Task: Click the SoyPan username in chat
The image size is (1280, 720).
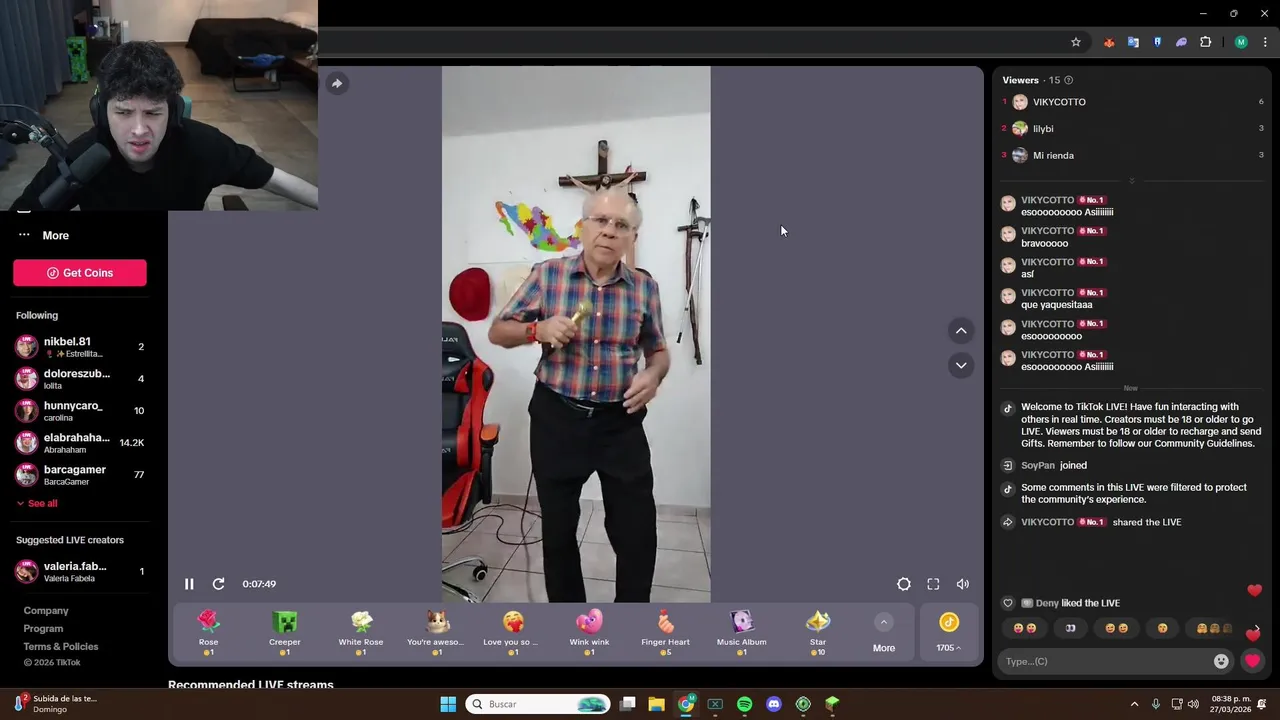Action: pyautogui.click(x=1038, y=466)
